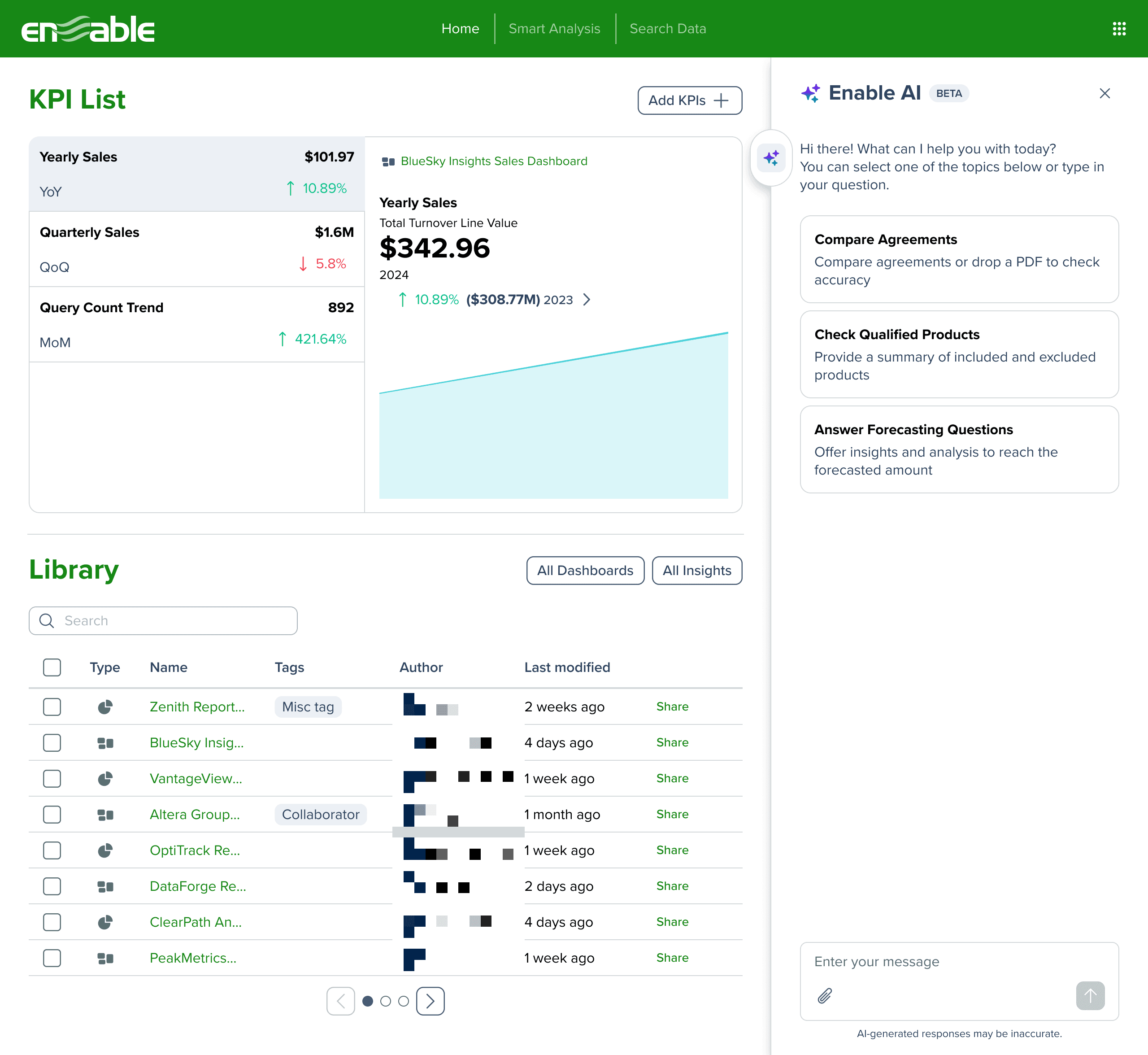Click the dashboard icon beside BlueSky Insig row
1148x1055 pixels.
pyautogui.click(x=105, y=743)
